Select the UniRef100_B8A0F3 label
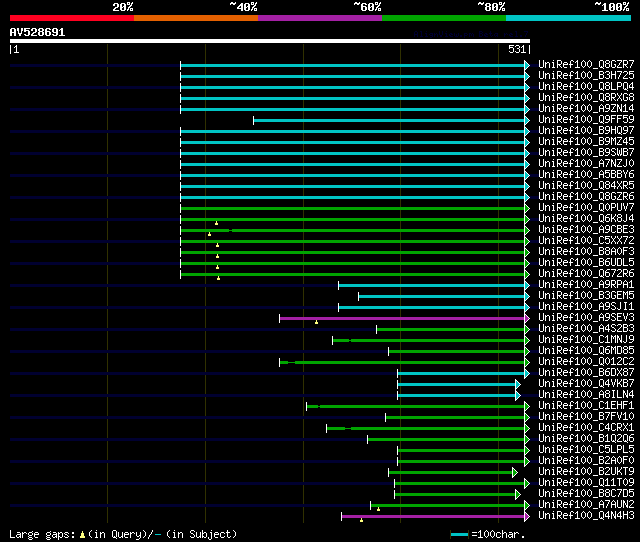The height and width of the screenshot is (542, 640). point(586,252)
